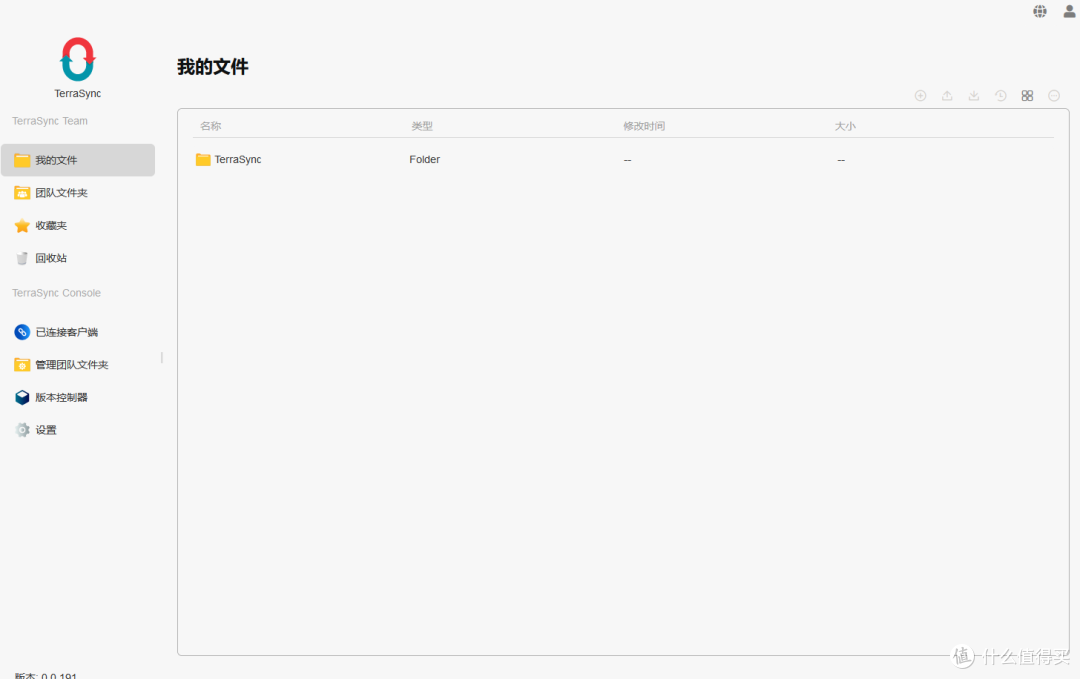Open the version history clock icon

pos(1001,96)
